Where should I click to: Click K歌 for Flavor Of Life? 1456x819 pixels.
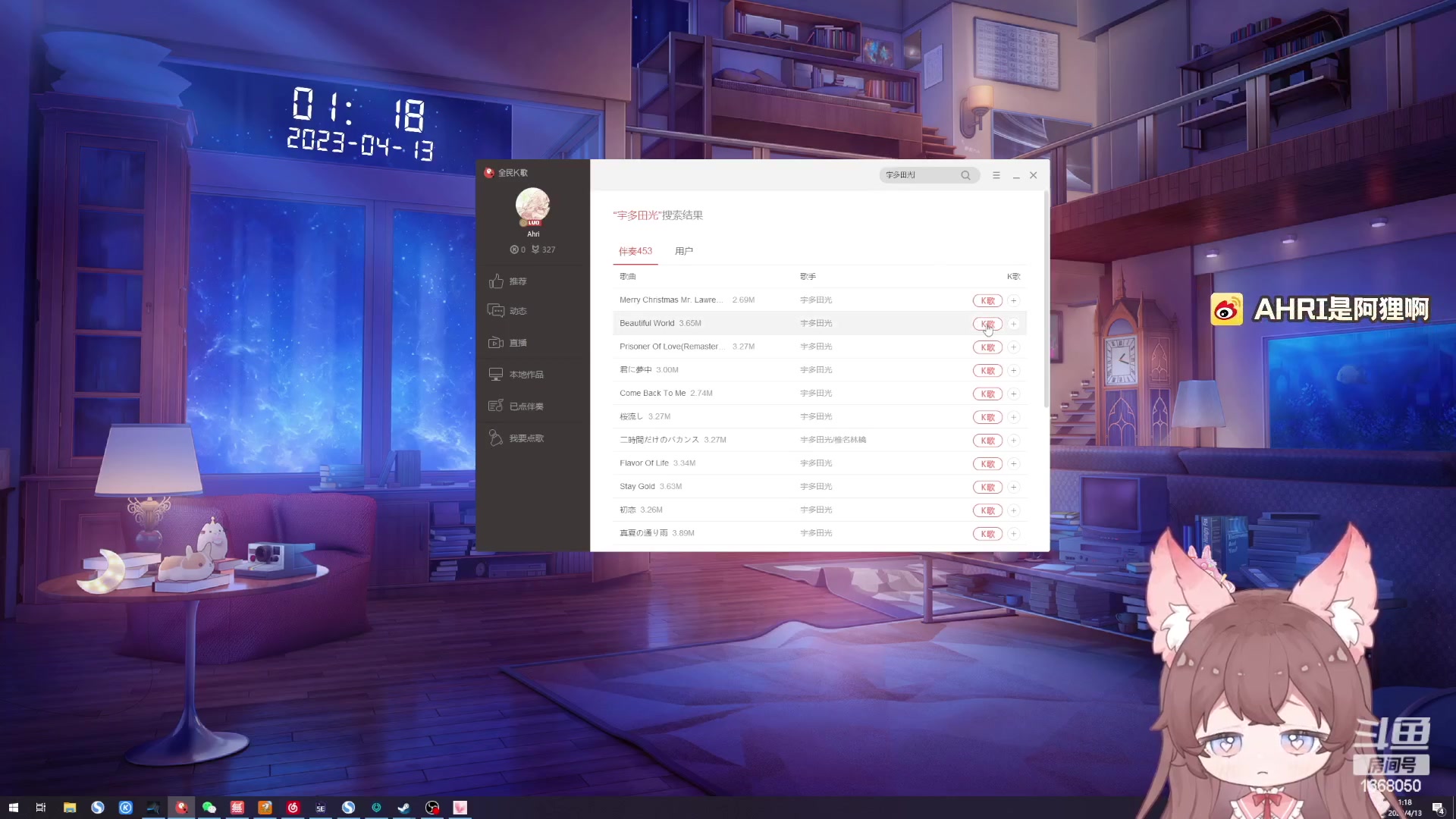[987, 464]
